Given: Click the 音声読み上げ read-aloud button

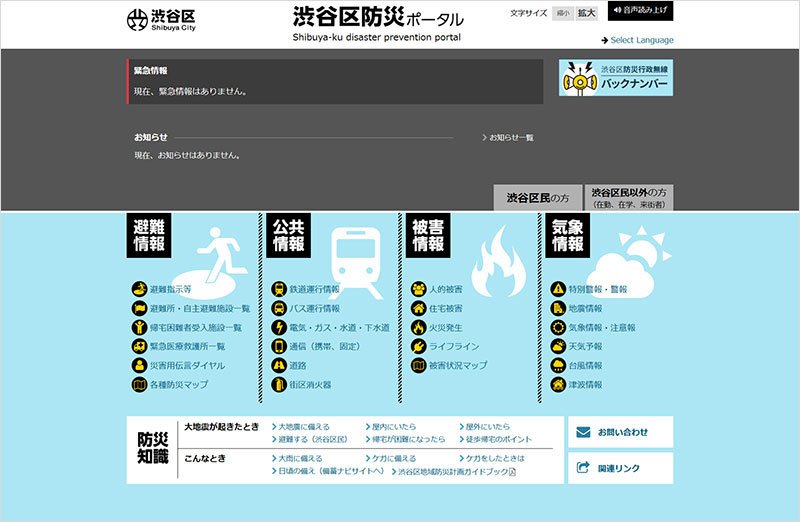Looking at the screenshot, I should click(640, 11).
